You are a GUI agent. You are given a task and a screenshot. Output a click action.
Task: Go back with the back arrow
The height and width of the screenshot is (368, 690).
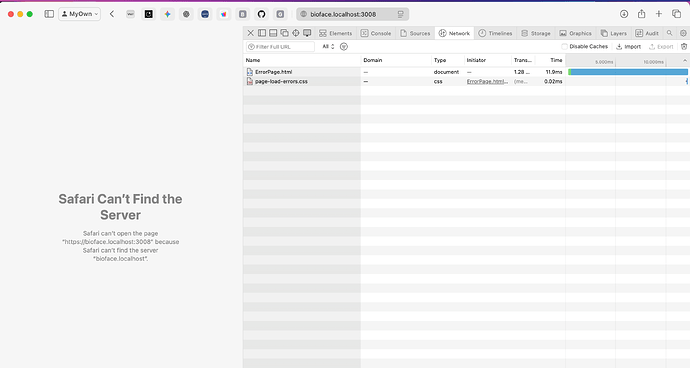112,14
